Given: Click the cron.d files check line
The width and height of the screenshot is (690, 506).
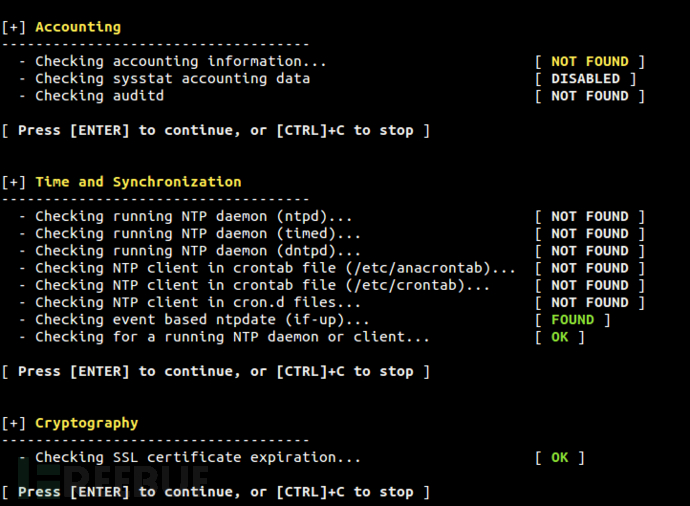Looking at the screenshot, I should coord(197,302).
